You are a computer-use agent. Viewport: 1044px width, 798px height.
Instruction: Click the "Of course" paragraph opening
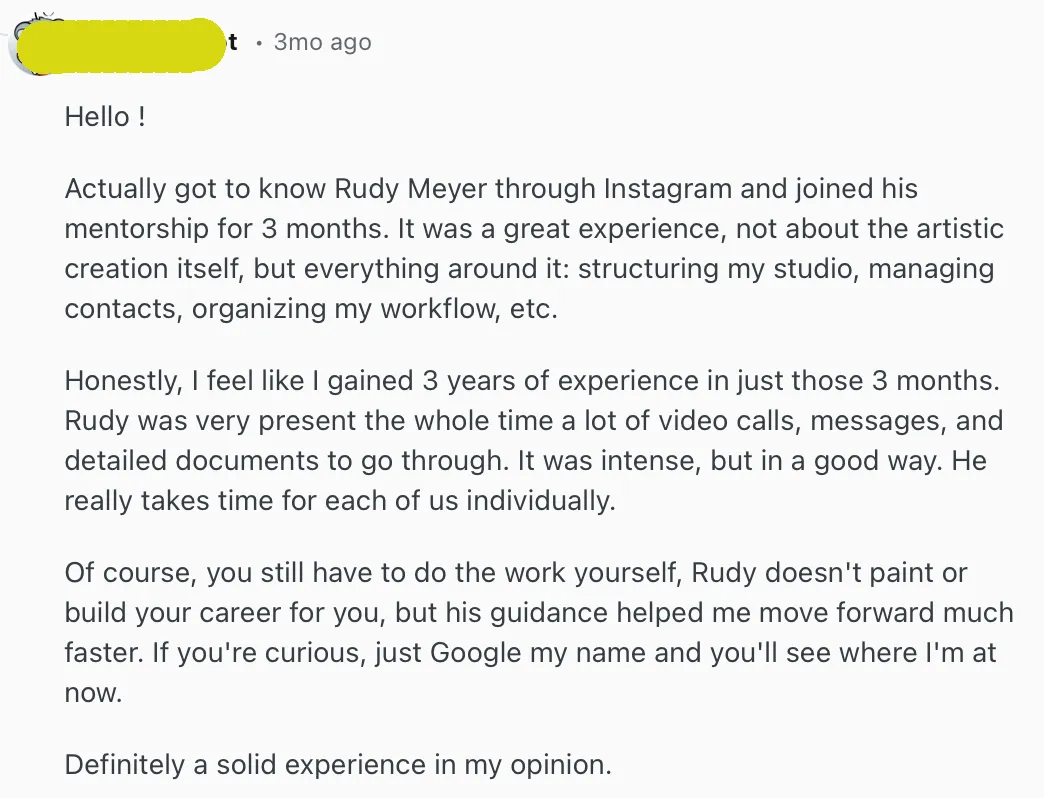point(123,573)
